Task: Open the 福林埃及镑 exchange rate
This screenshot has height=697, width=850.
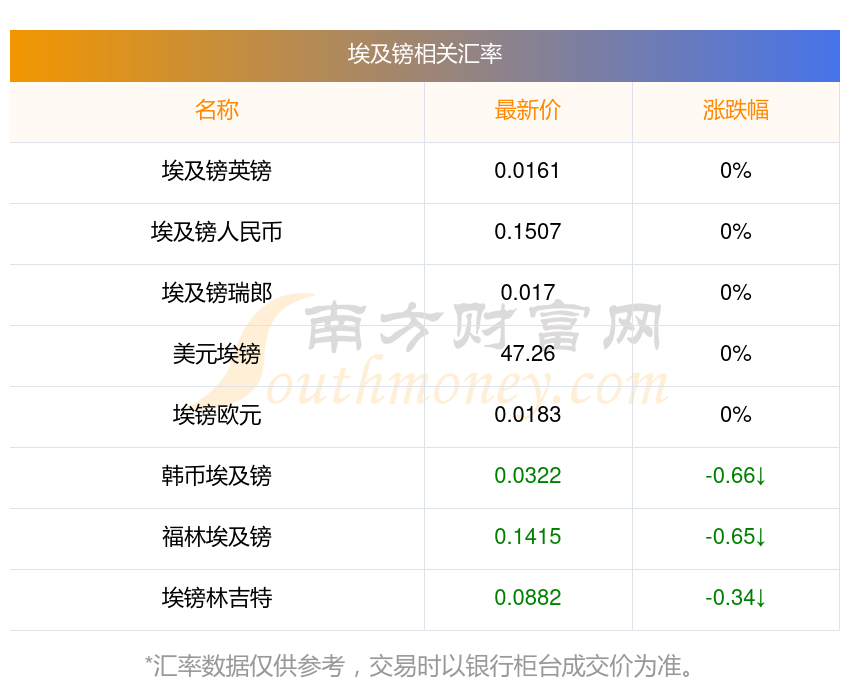Action: click(217, 537)
